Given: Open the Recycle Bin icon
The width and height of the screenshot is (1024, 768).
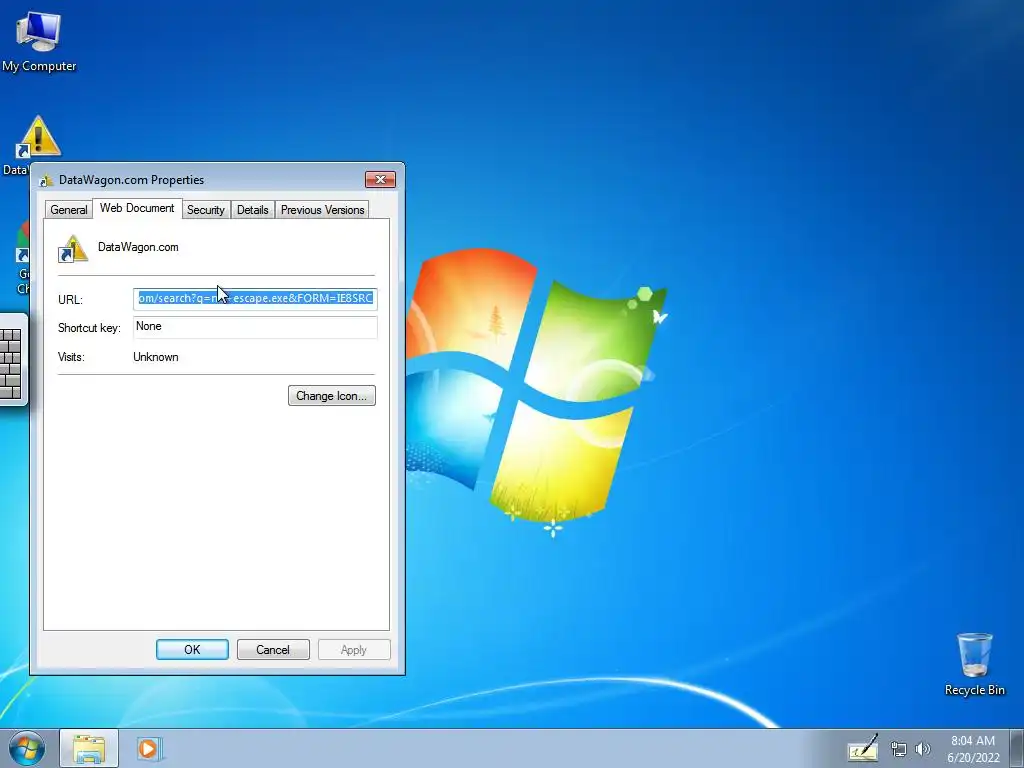Looking at the screenshot, I should (x=974, y=654).
